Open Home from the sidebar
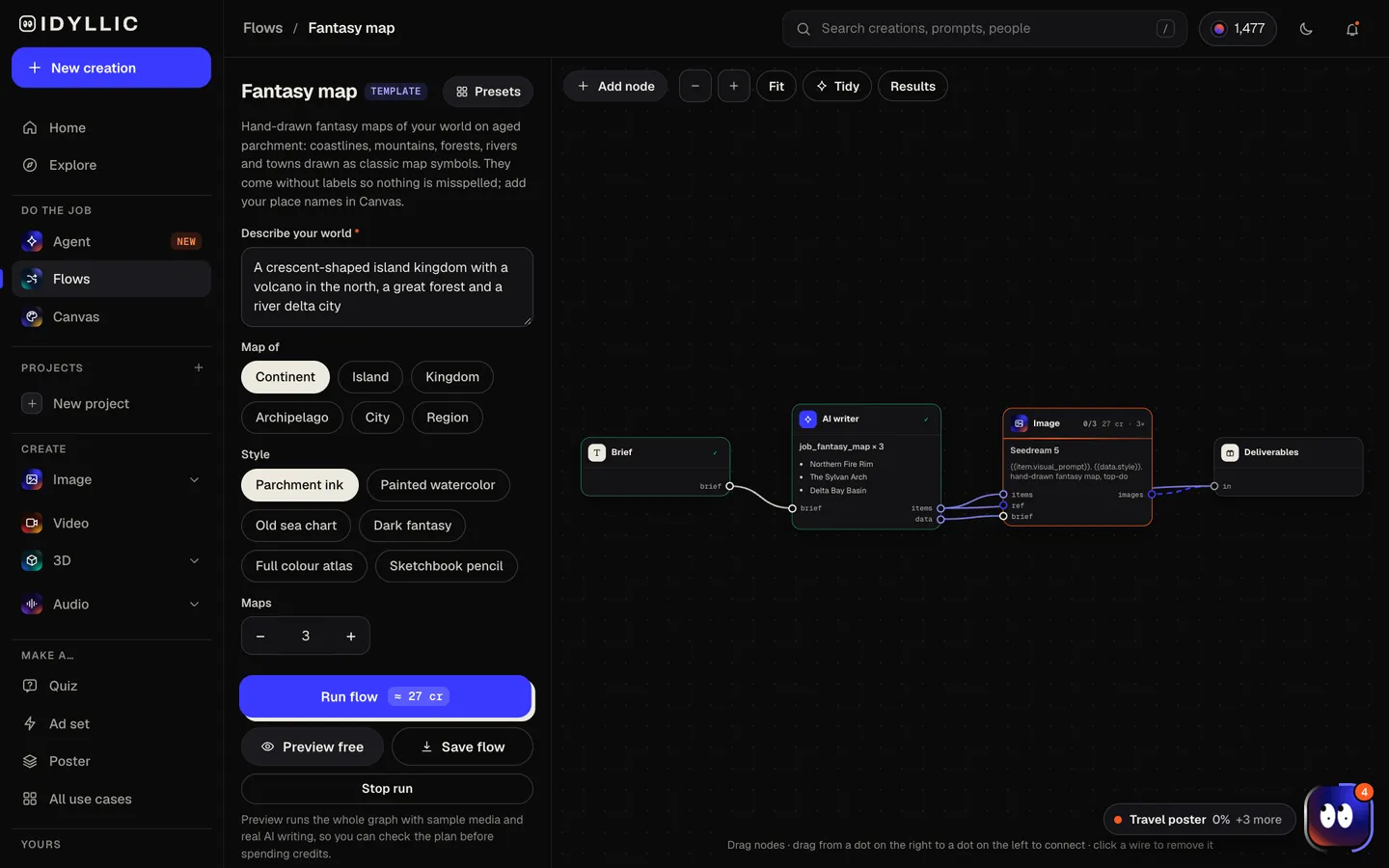The width and height of the screenshot is (1389, 868). [x=111, y=127]
